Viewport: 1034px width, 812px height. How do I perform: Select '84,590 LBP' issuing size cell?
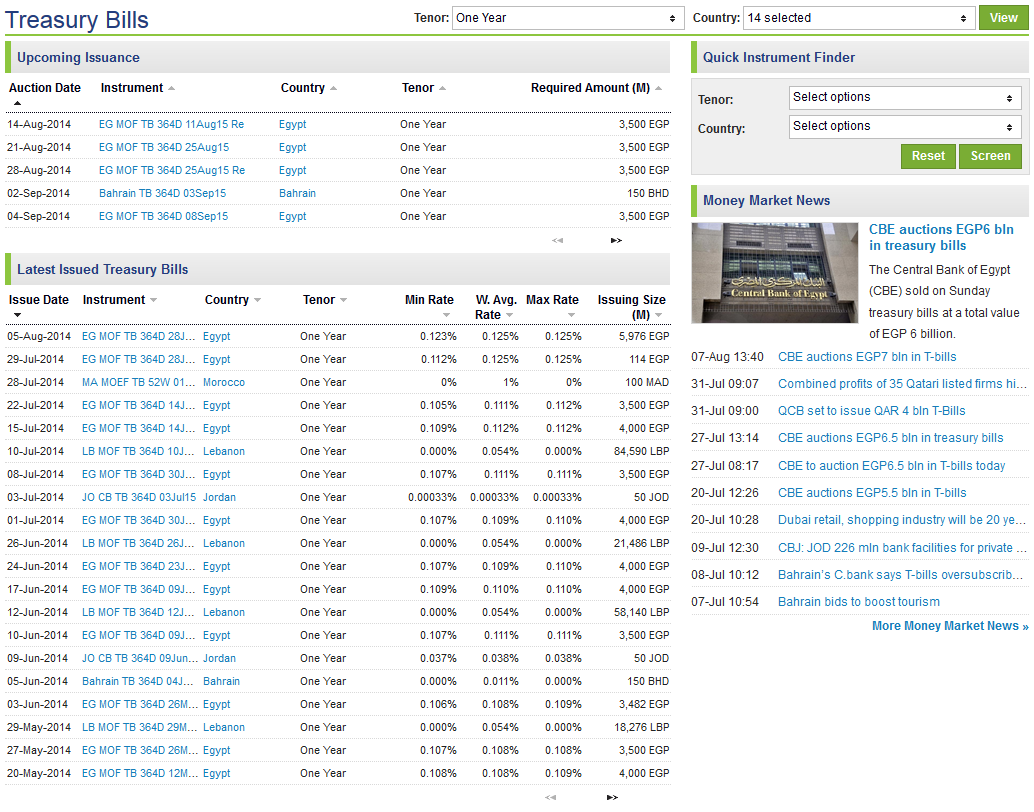(x=642, y=452)
